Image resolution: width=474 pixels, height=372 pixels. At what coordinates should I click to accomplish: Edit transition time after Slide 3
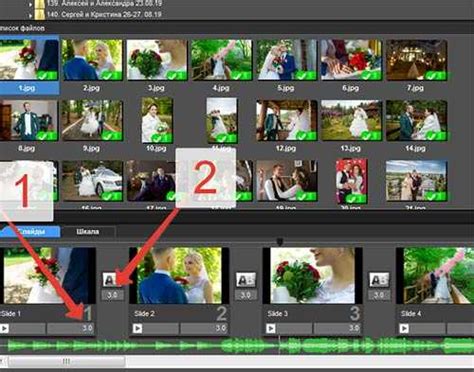pyautogui.click(x=379, y=295)
